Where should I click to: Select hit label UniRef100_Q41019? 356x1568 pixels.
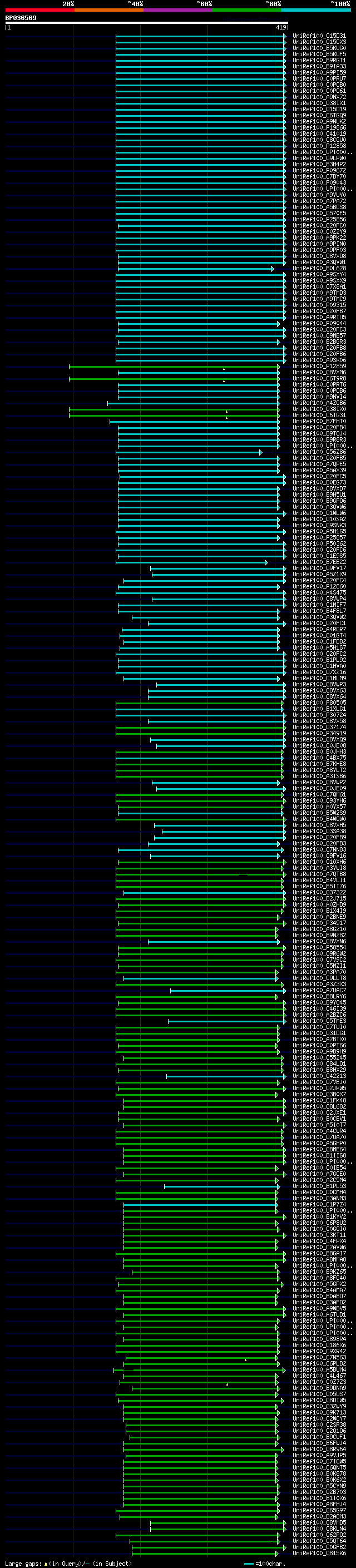319,133
